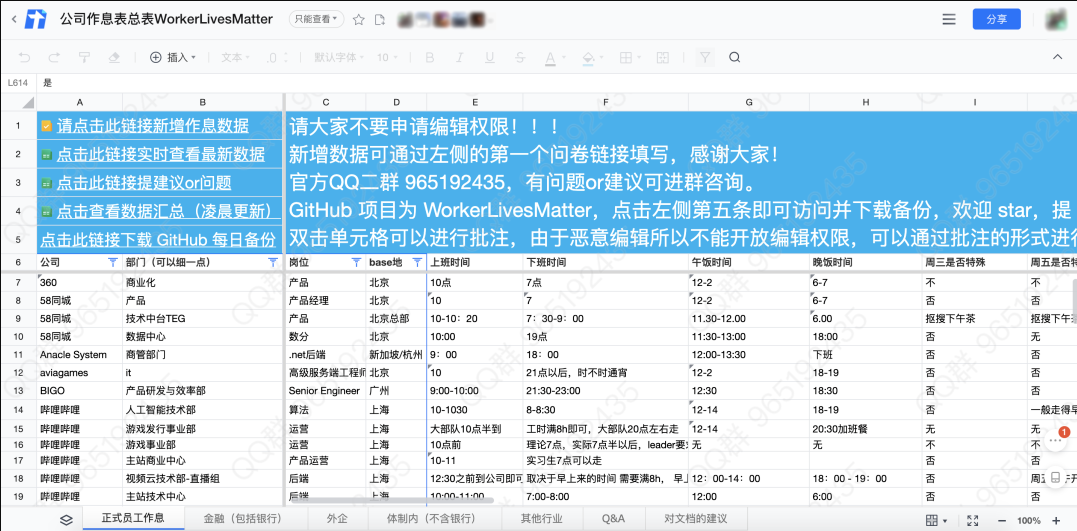Screen dimensions: 1077x531
Task: Open the filter on the 公司 column
Action: [x=113, y=262]
